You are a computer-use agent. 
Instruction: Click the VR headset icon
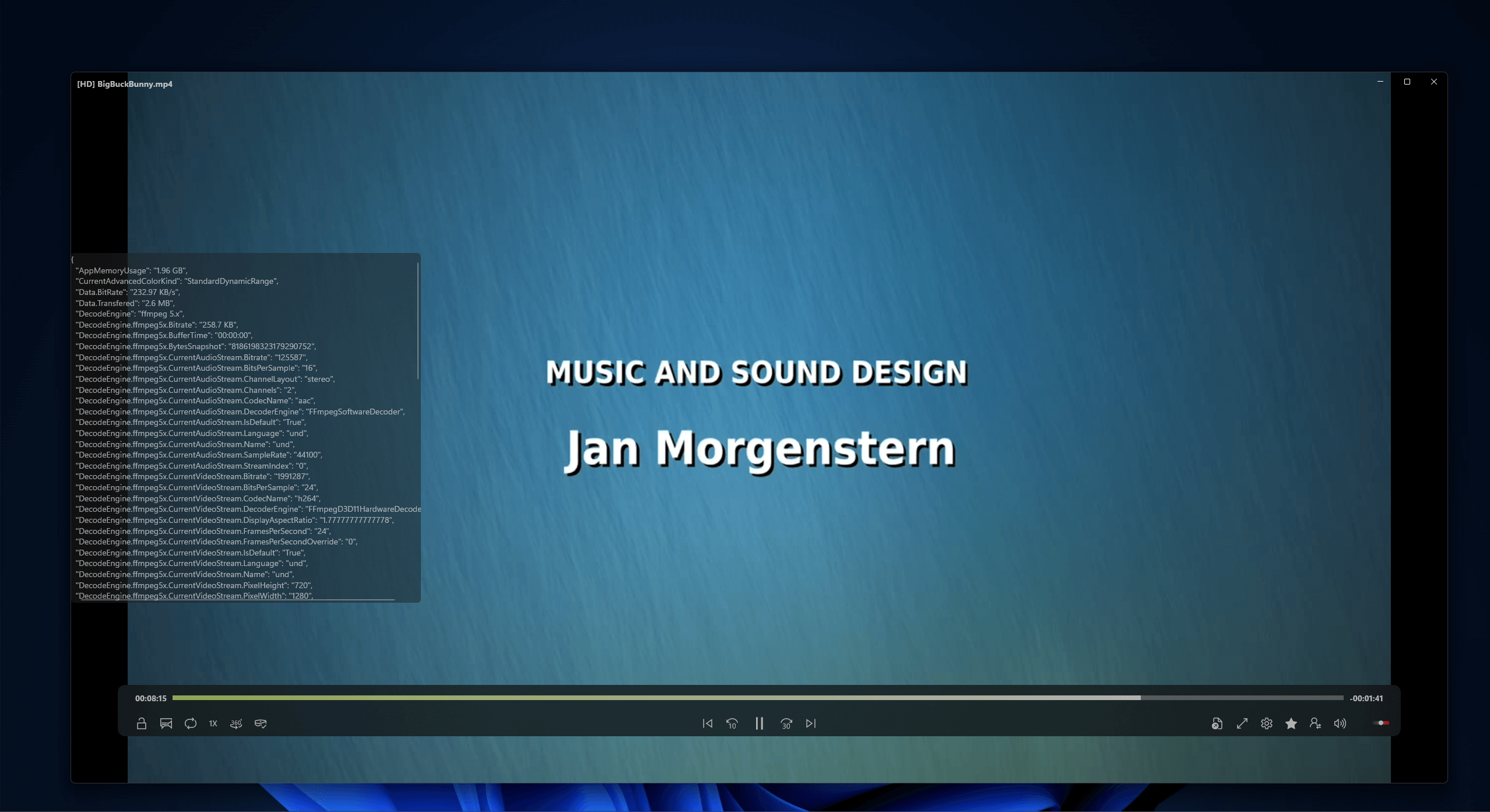261,723
